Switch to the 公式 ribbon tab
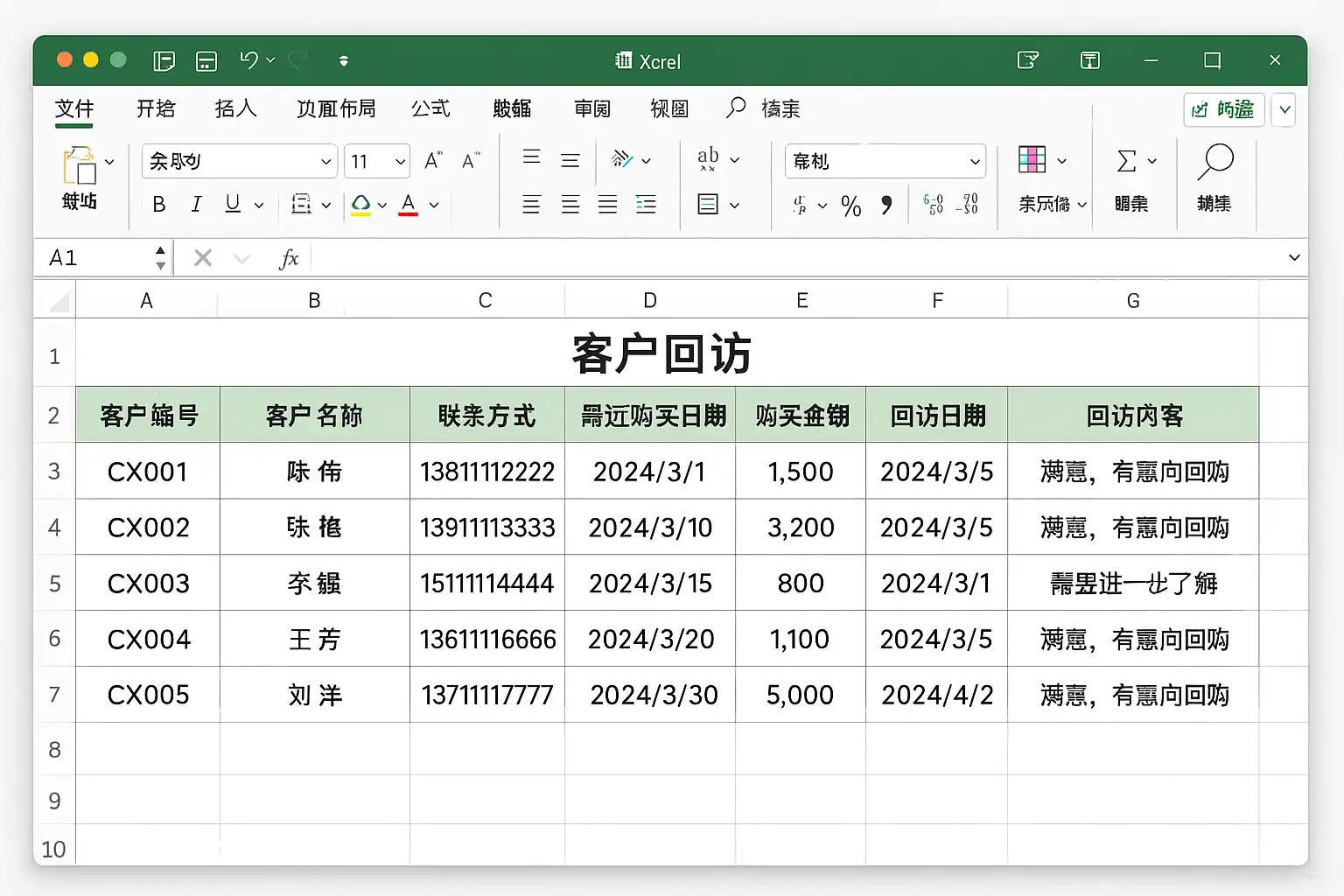This screenshot has height=896, width=1344. pyautogui.click(x=430, y=108)
